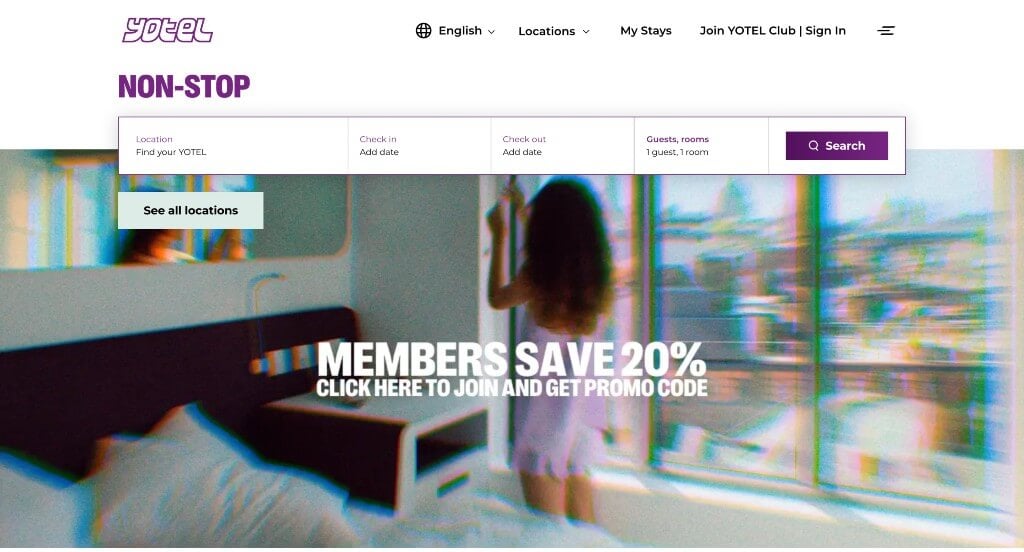Viewport: 1024px width, 552px height.
Task: Open the Check out date field
Action: [562, 146]
